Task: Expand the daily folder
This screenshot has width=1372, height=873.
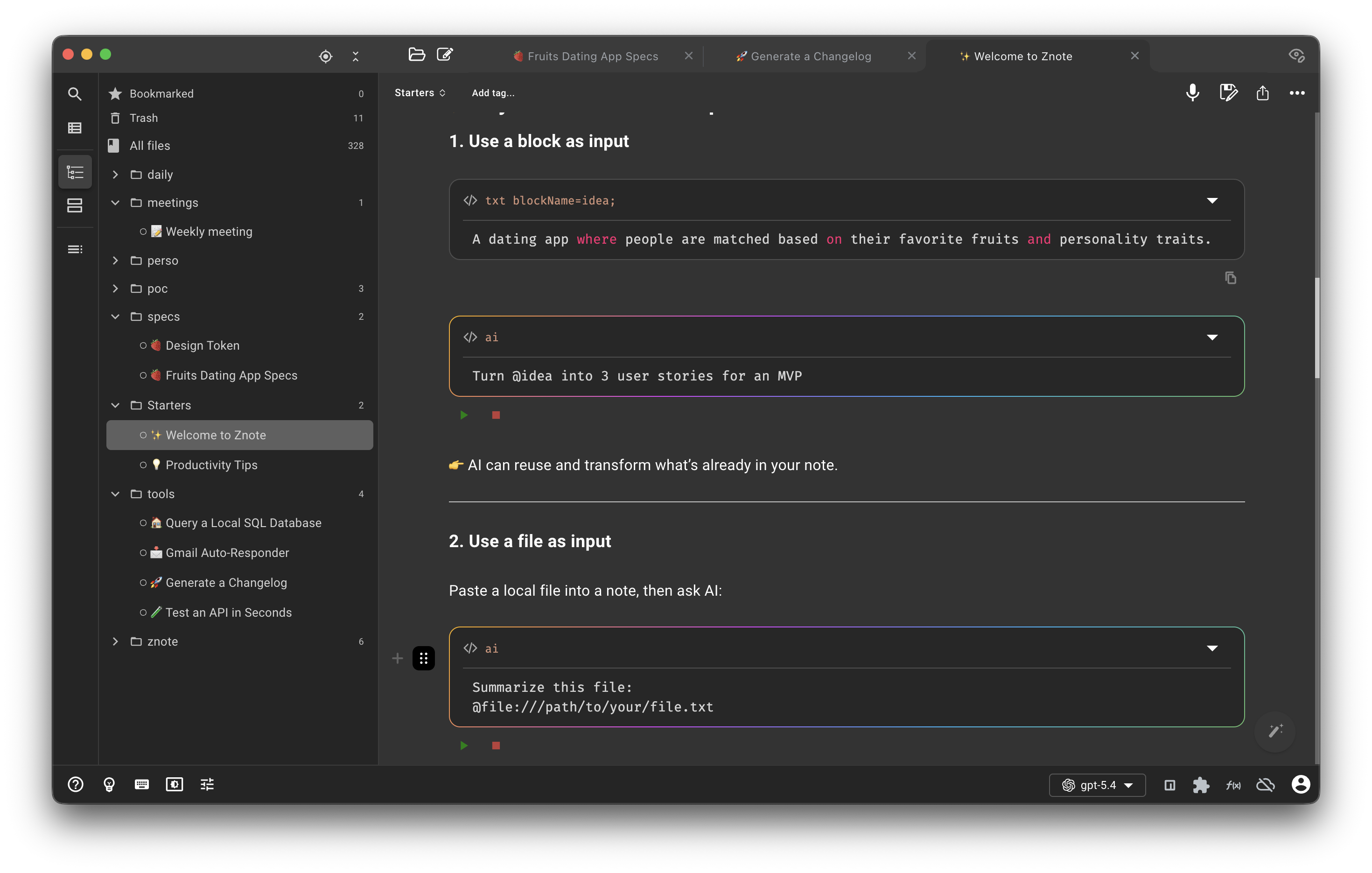Action: [115, 175]
